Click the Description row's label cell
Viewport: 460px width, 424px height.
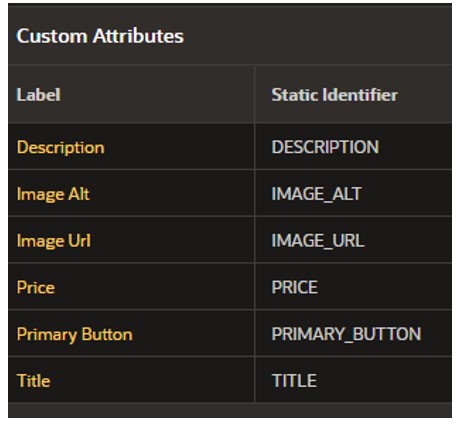[x=131, y=147]
